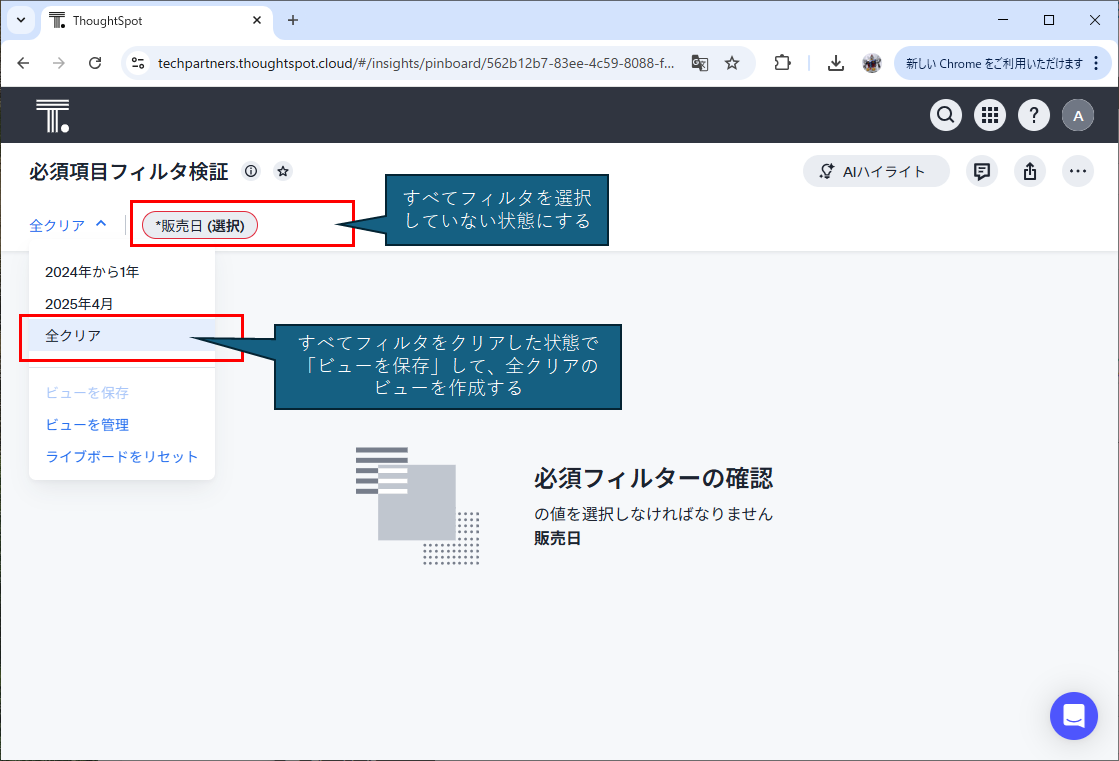Open the search magnifier icon
The height and width of the screenshot is (761, 1119).
coord(946,116)
